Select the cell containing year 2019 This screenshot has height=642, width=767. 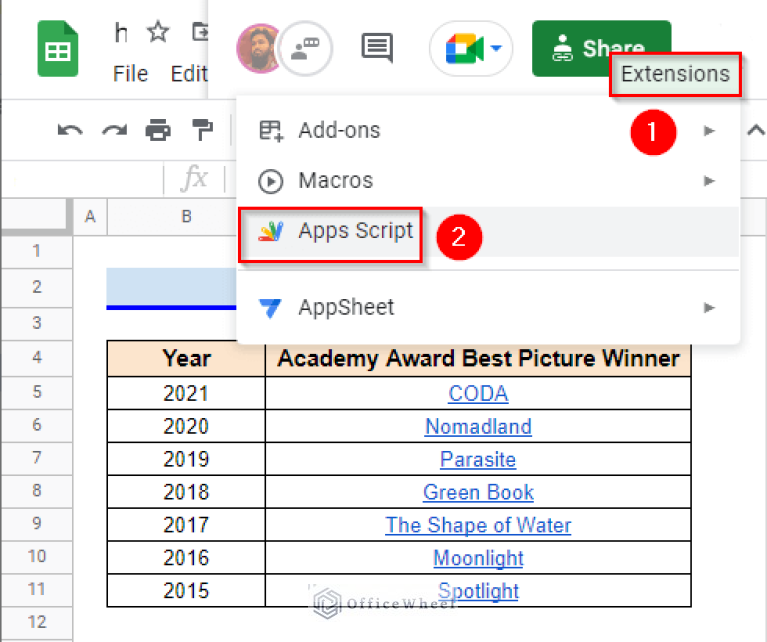pyautogui.click(x=186, y=459)
